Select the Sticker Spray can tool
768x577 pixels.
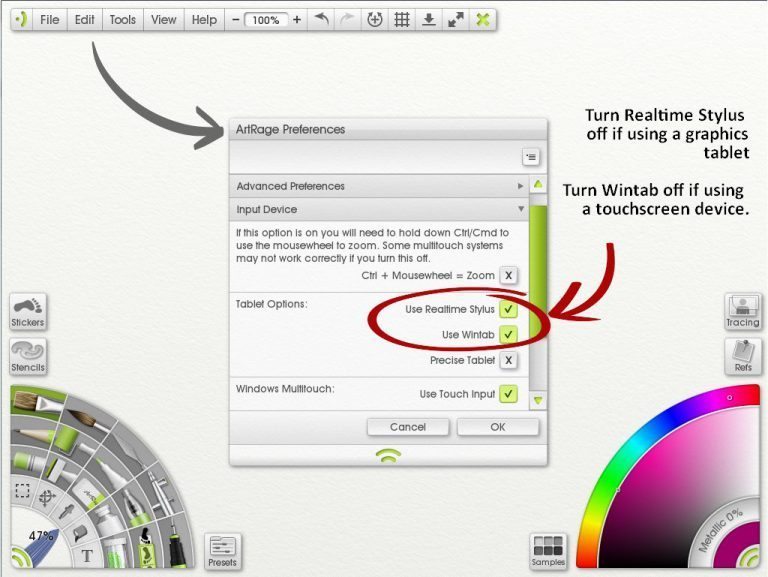(147, 549)
